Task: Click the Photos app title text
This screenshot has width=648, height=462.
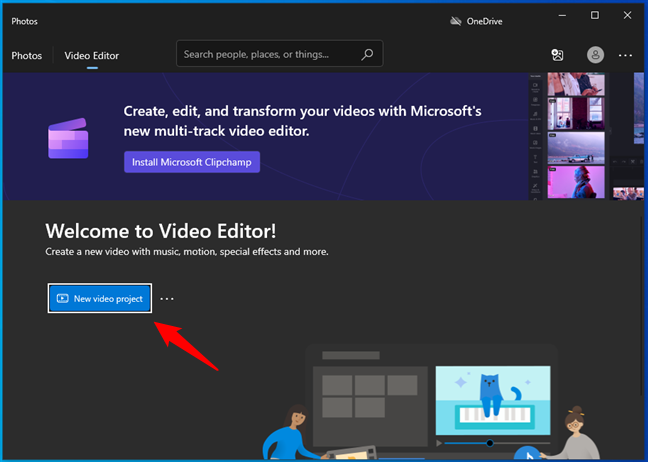Action: click(24, 21)
